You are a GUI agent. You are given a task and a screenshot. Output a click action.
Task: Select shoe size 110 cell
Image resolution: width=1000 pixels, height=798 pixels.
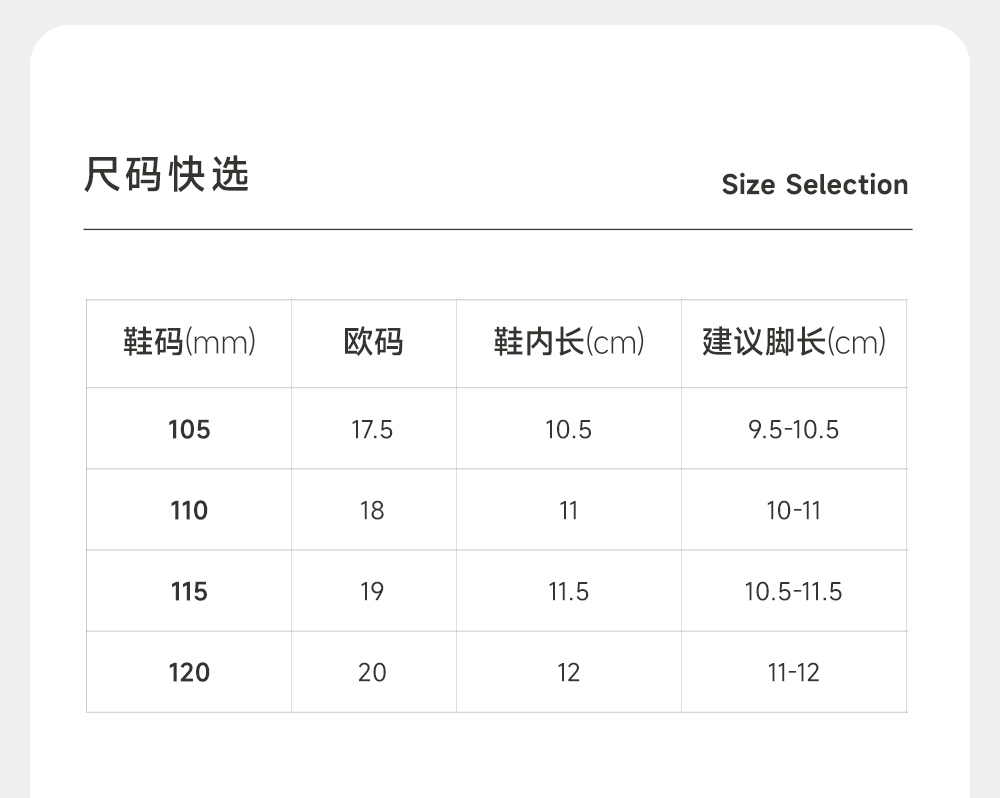189,511
